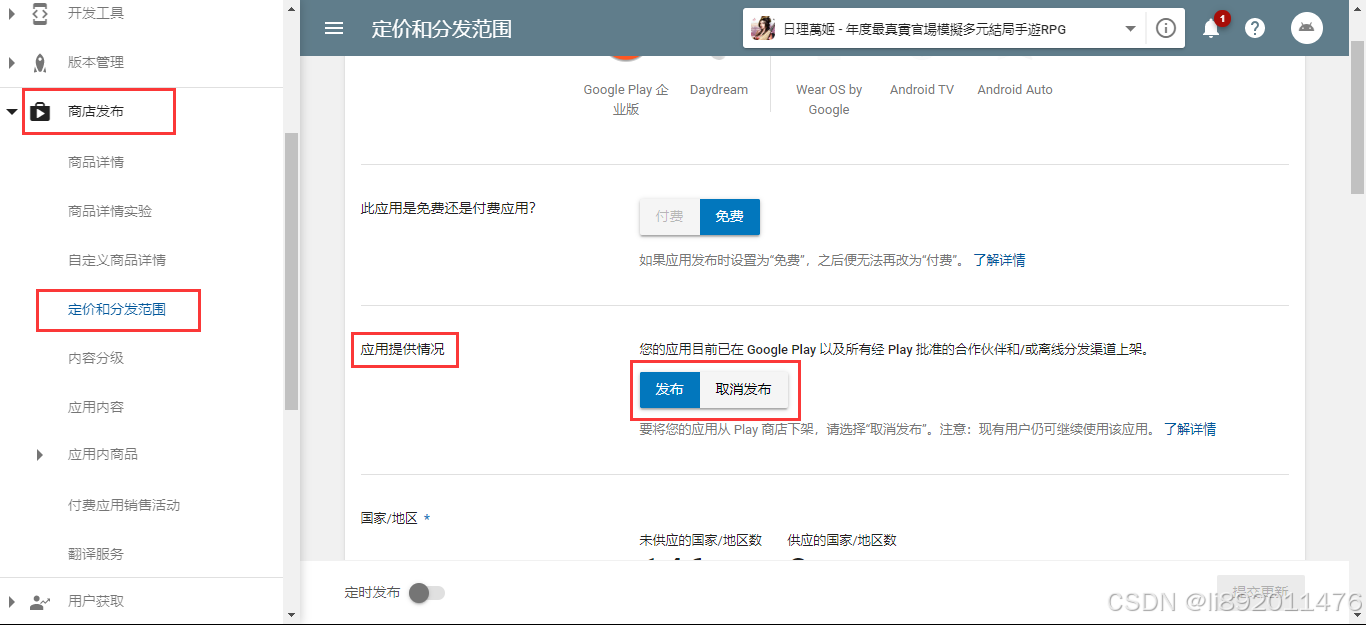Click the developer tools code icon

(40, 14)
